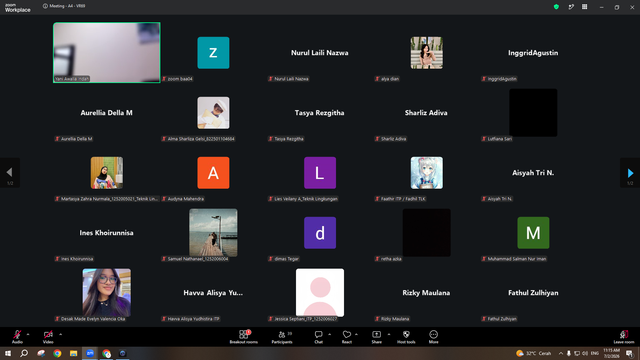Open the Chat panel
Screen dimensions: 640x360
pyautogui.click(x=318, y=337)
